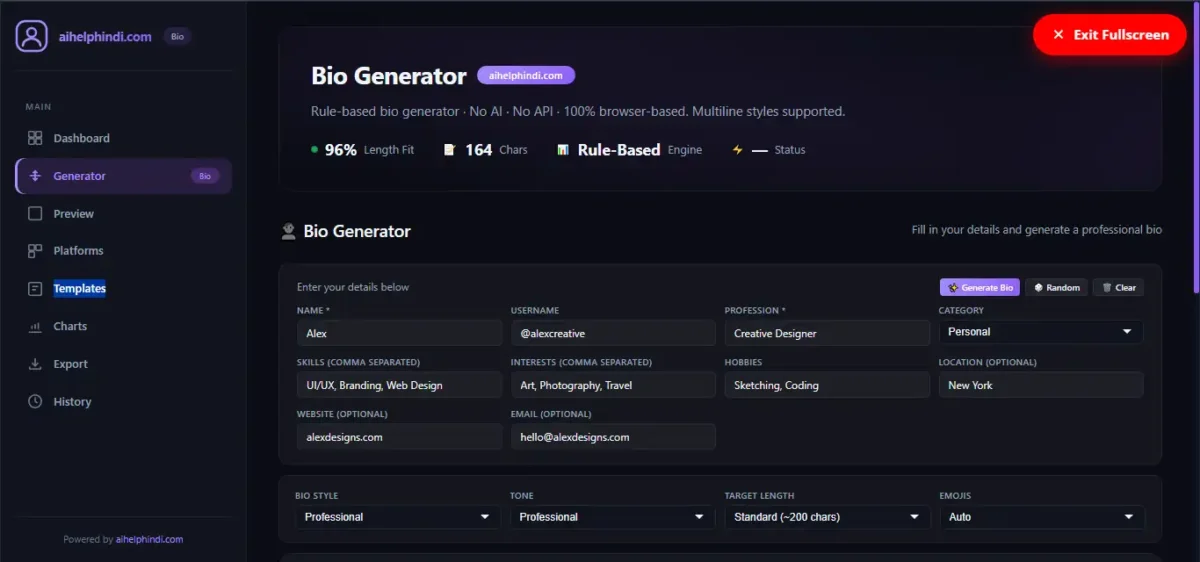Click the Generate Bio button
The image size is (1200, 562).
tap(980, 287)
